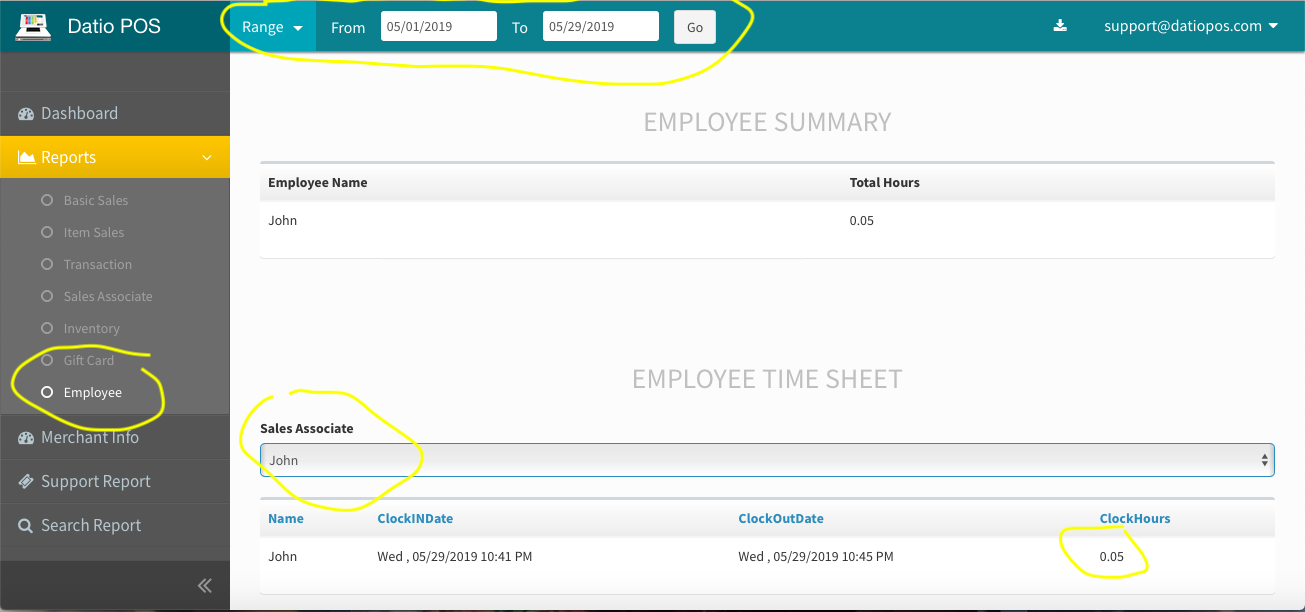Open the Sales Associate dropdown showing John
This screenshot has width=1305, height=612.
point(767,459)
